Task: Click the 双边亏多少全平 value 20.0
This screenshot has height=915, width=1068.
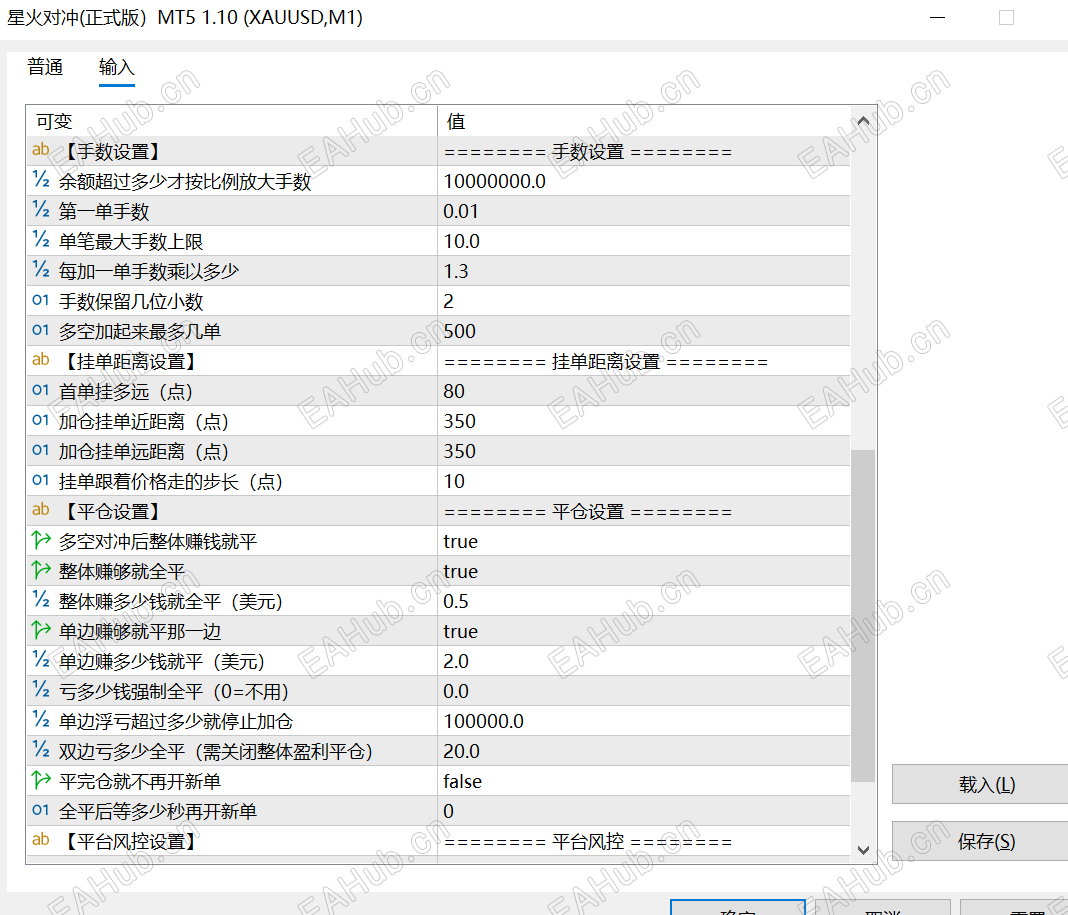Action: (462, 751)
